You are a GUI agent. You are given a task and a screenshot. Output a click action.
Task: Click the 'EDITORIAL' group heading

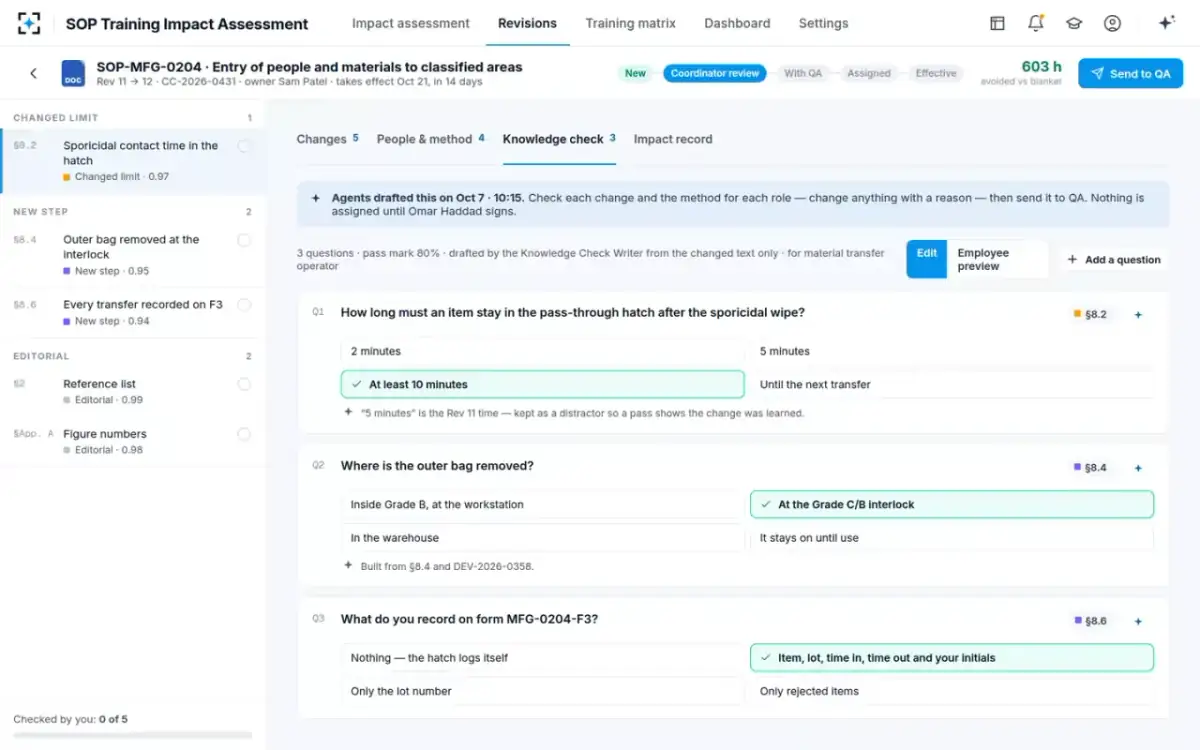(41, 356)
